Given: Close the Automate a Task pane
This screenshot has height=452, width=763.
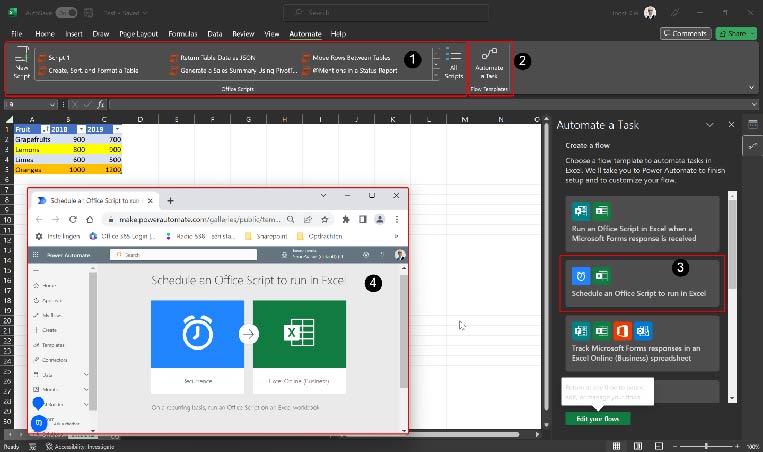Looking at the screenshot, I should click(x=731, y=125).
